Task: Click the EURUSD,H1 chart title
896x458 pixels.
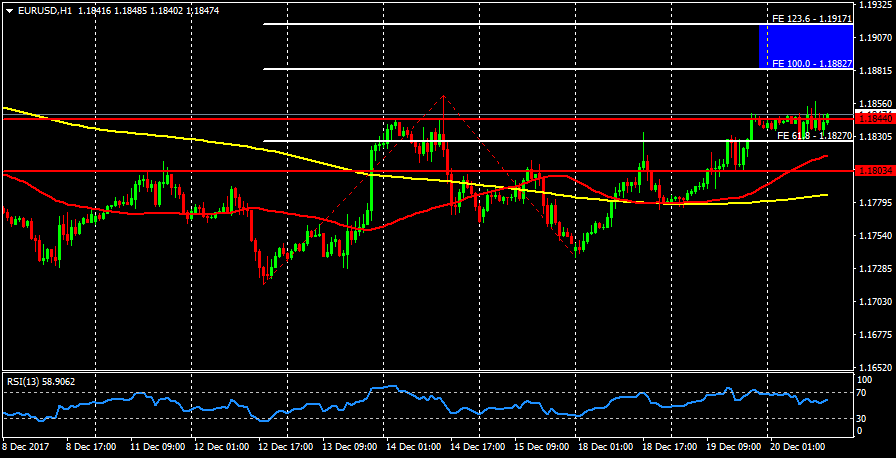Action: 45,10
